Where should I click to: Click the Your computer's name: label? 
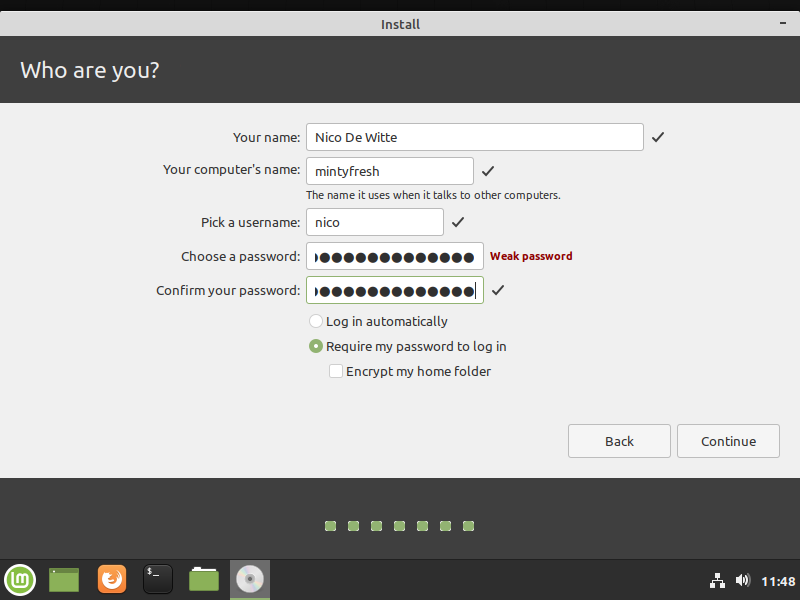(x=231, y=170)
